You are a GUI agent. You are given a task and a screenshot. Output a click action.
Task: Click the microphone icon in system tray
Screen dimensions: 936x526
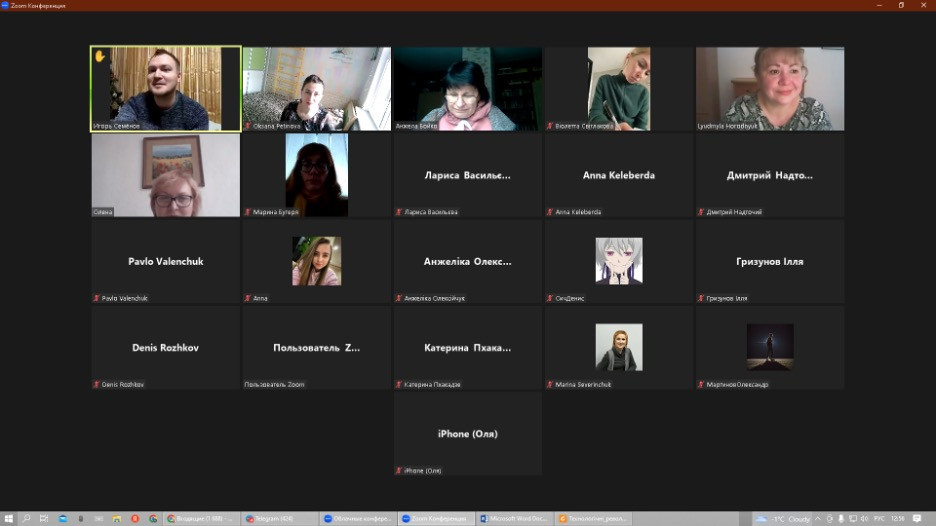[x=841, y=519]
